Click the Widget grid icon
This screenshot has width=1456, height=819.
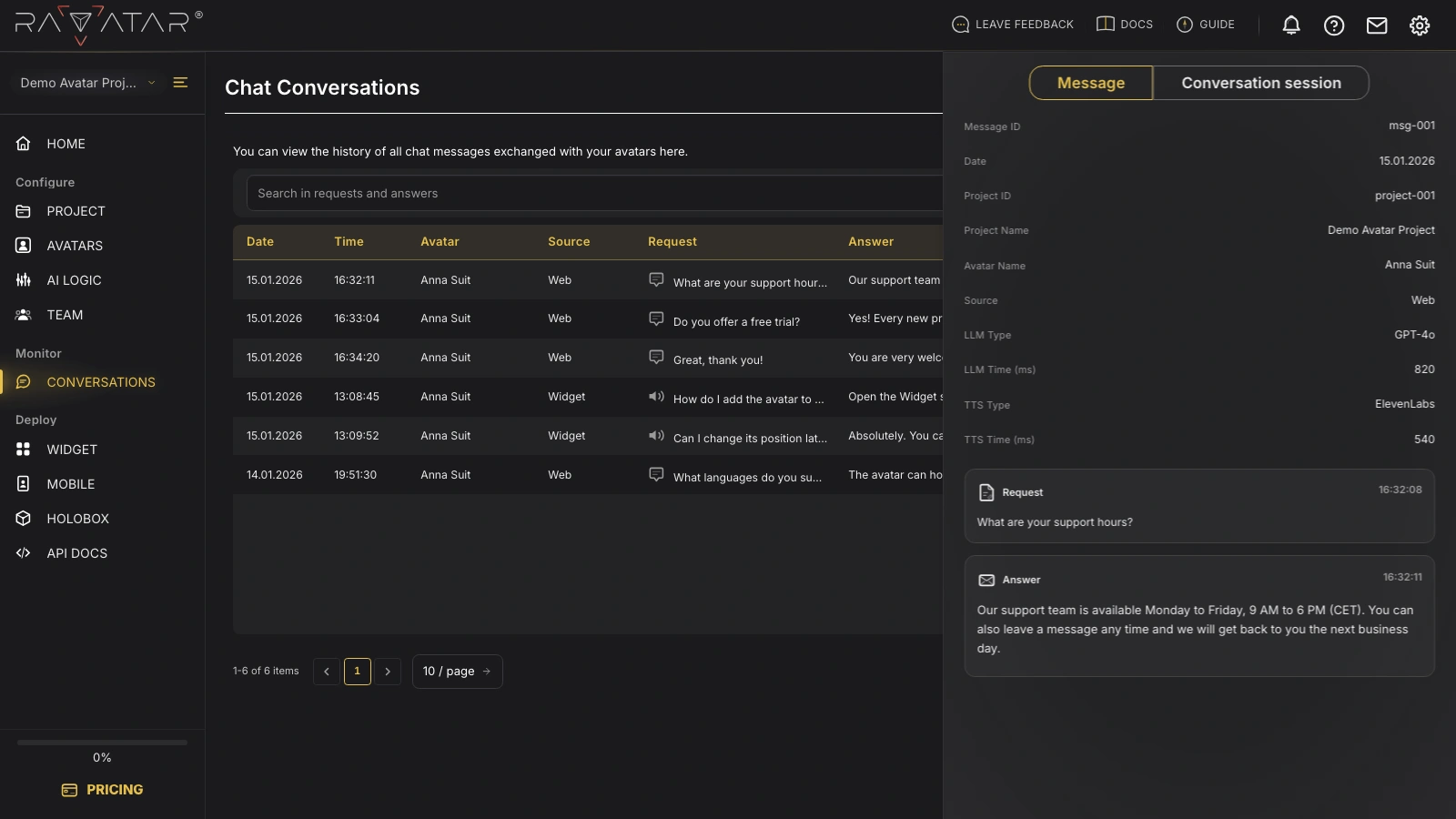[x=24, y=450]
